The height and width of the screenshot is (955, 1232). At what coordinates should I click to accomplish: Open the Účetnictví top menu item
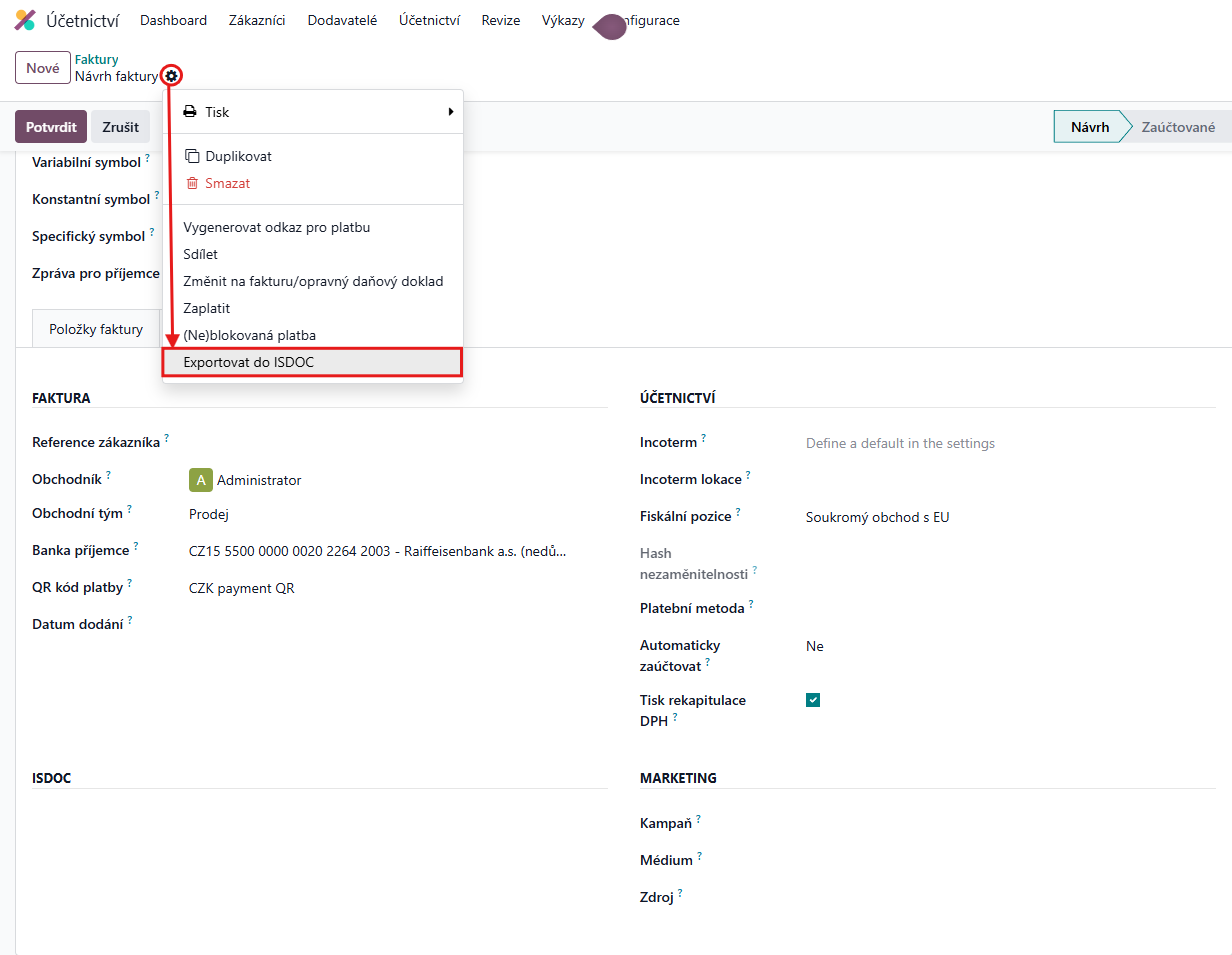429,20
